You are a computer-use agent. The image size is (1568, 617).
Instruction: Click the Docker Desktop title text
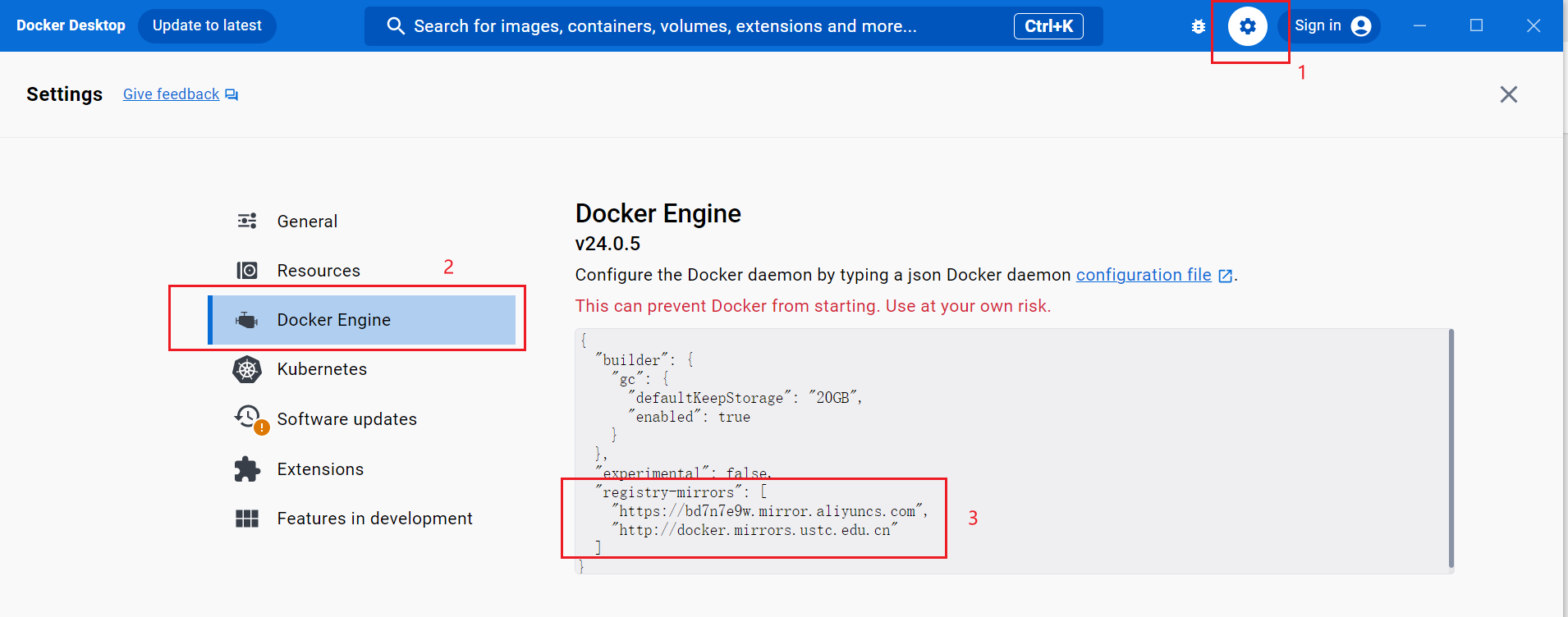[x=71, y=25]
